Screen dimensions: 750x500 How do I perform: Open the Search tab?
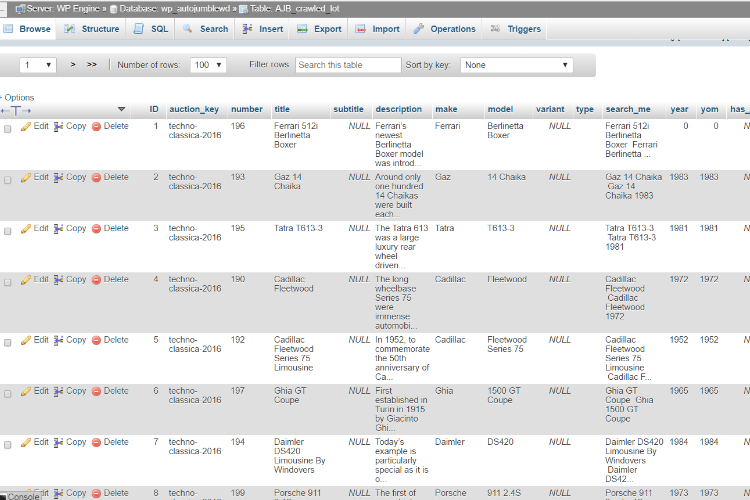point(206,29)
